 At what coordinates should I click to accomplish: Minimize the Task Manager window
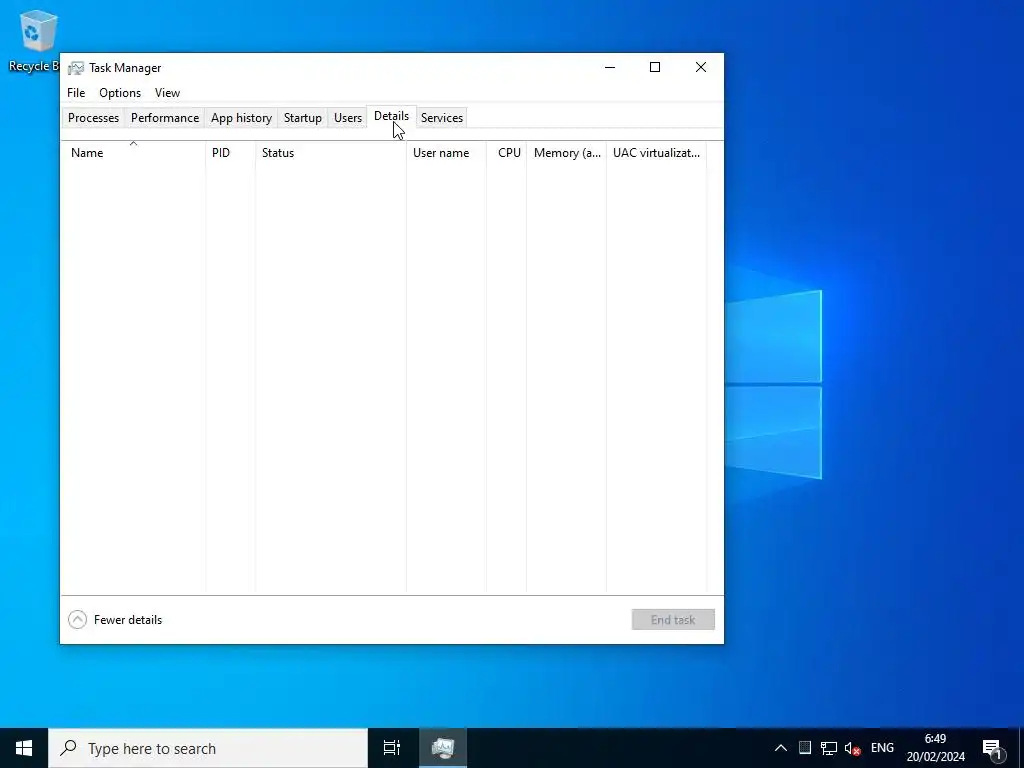610,67
